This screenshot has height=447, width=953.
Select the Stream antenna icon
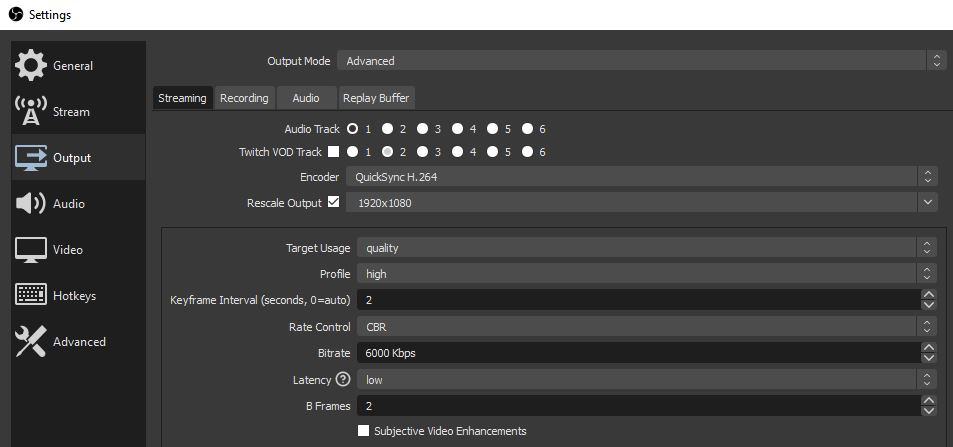31,112
